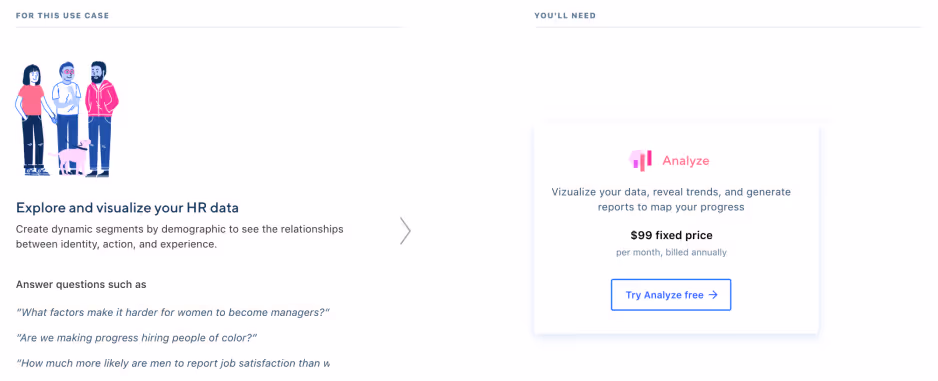Click the $99 fixed price text
This screenshot has width=938, height=381.
tap(671, 236)
